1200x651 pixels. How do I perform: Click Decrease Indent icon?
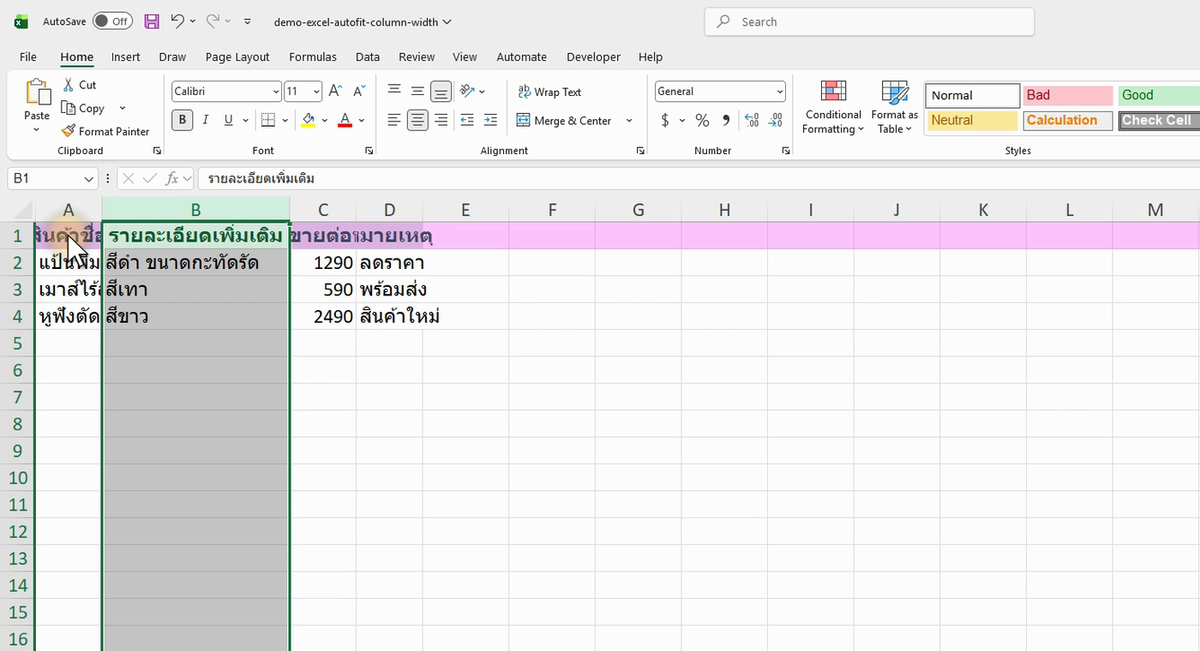pyautogui.click(x=467, y=120)
